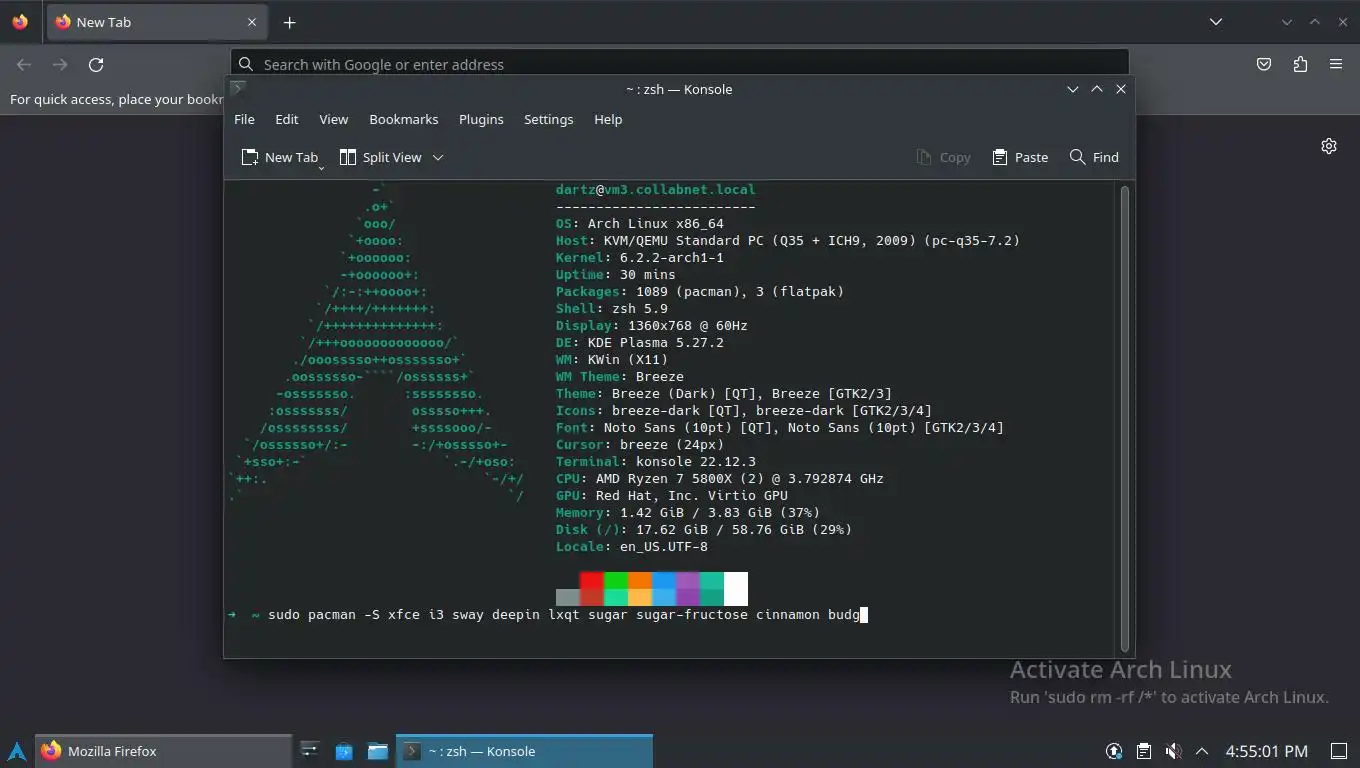Expand the New Tab profile dropdown arrow

point(322,168)
